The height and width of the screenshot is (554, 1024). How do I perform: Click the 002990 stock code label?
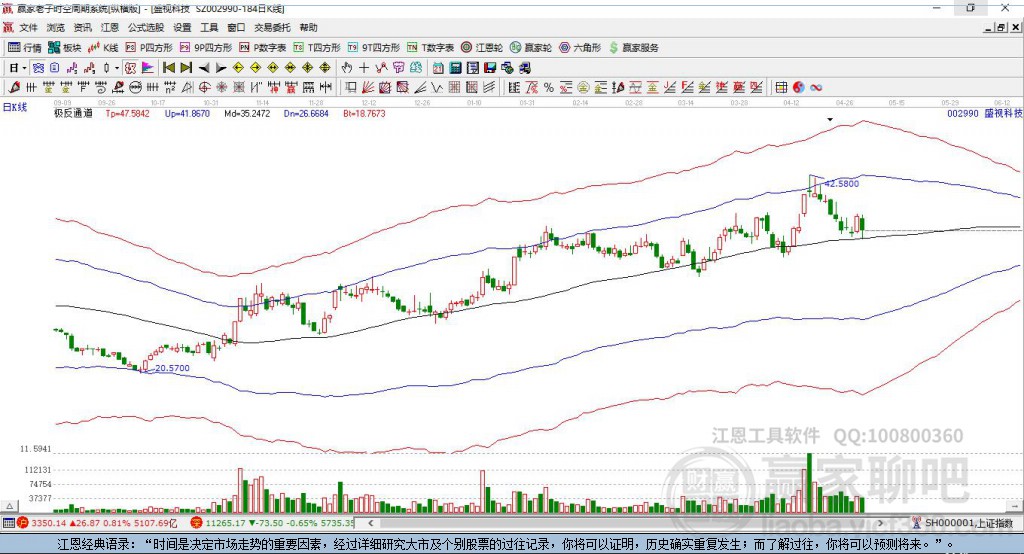click(x=963, y=113)
